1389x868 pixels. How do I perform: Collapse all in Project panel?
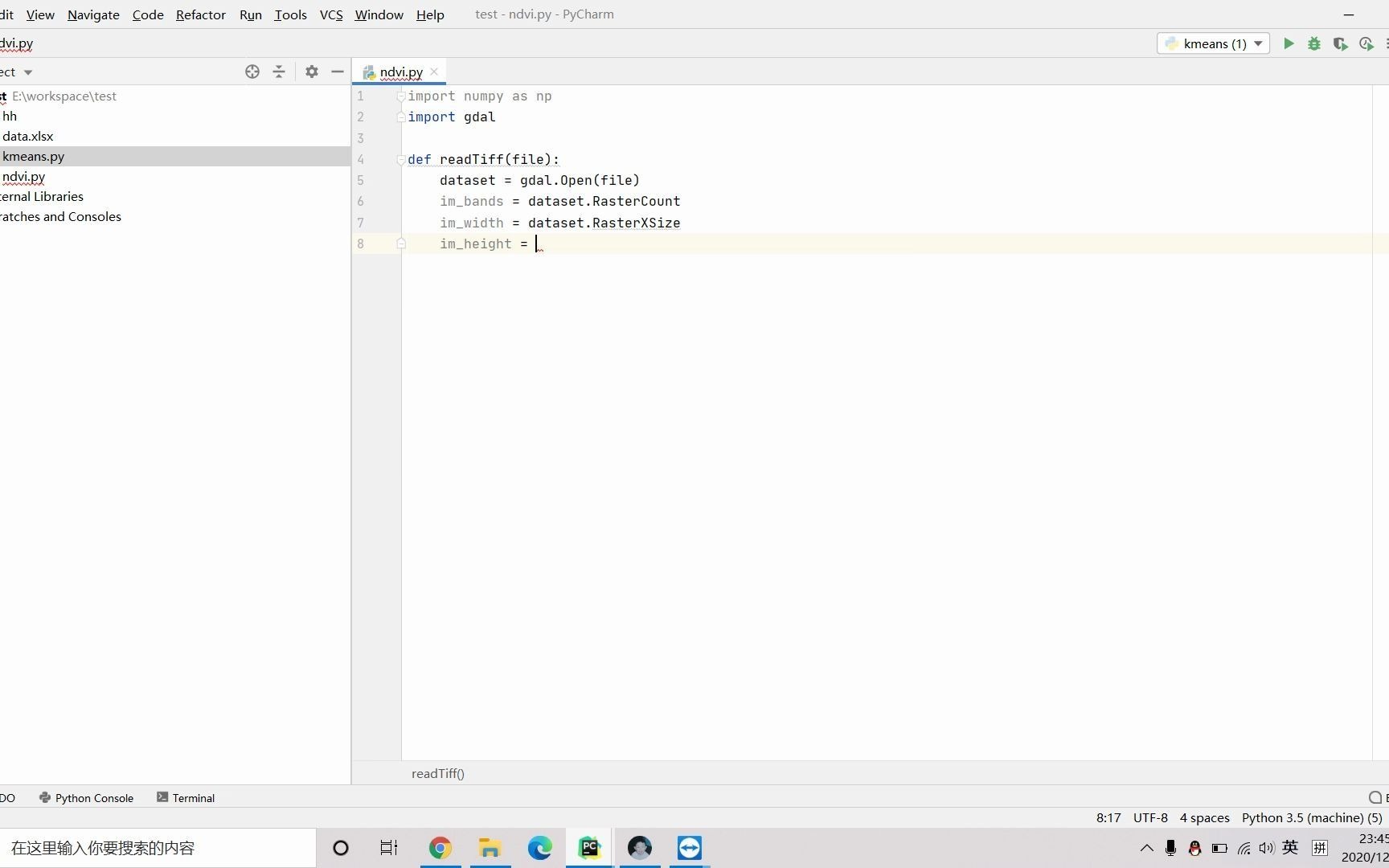[278, 72]
